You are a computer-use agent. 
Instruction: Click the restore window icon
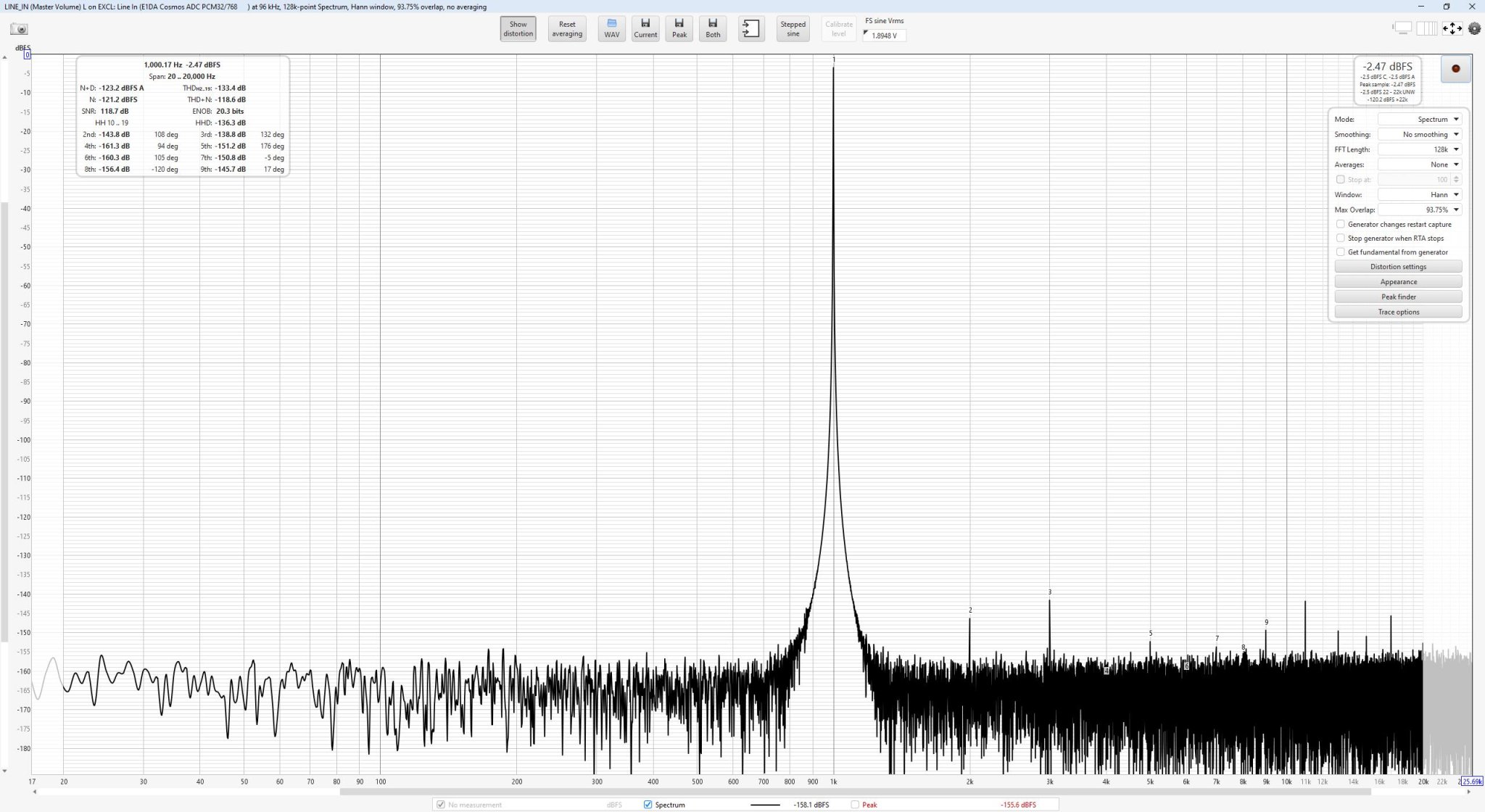tap(1446, 7)
